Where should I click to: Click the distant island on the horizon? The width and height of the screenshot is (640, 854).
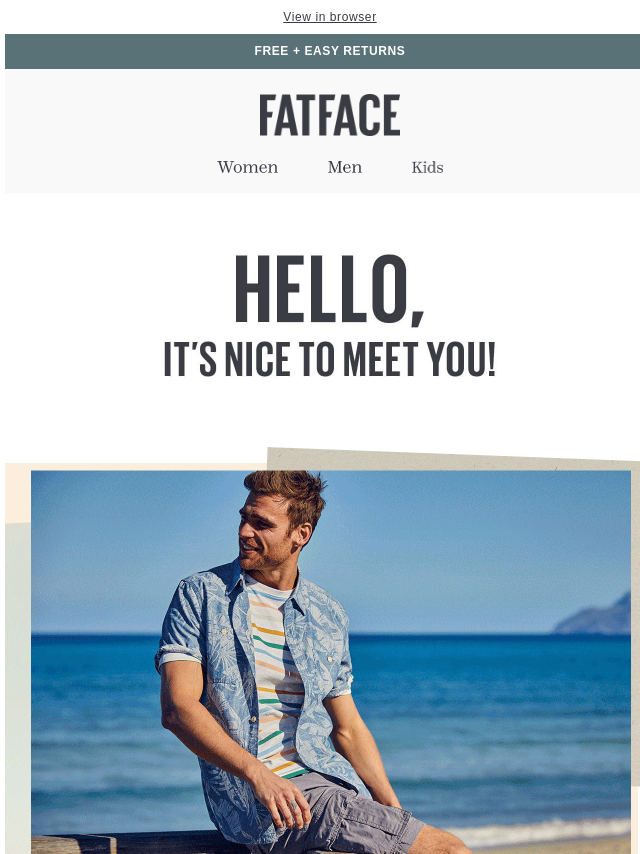(x=594, y=618)
